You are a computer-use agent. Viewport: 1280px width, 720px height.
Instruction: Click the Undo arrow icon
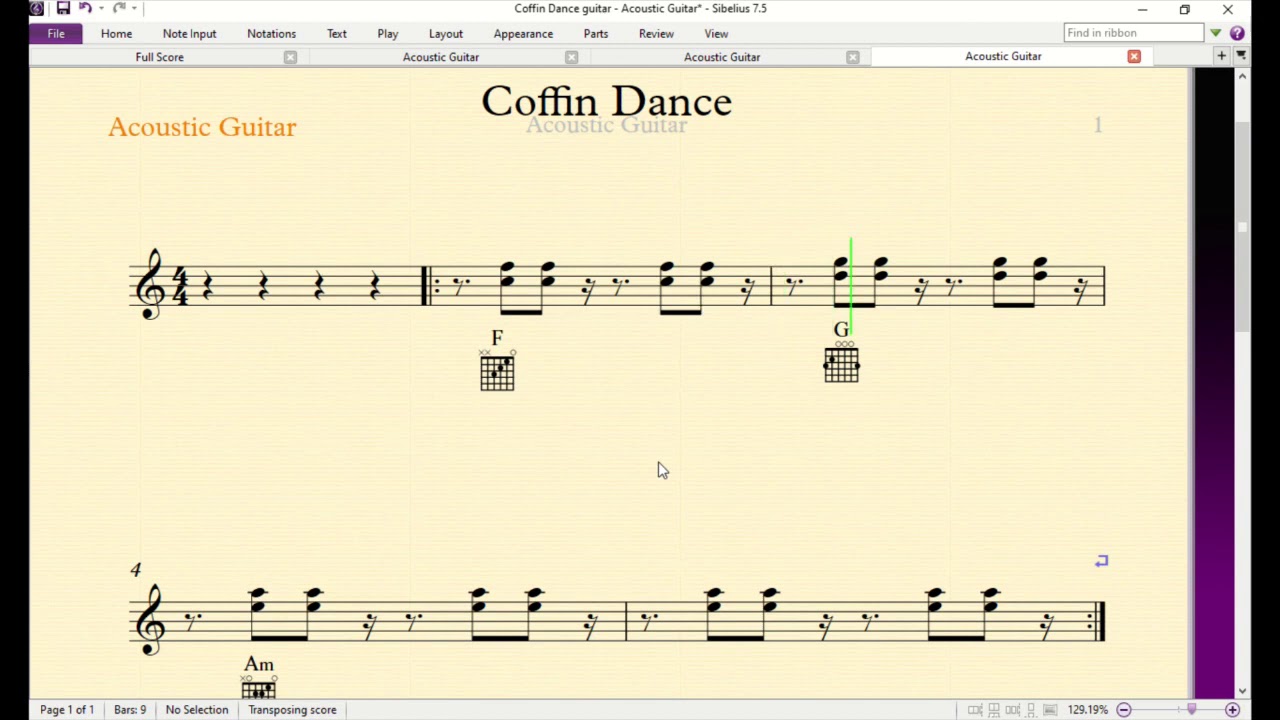coord(85,9)
